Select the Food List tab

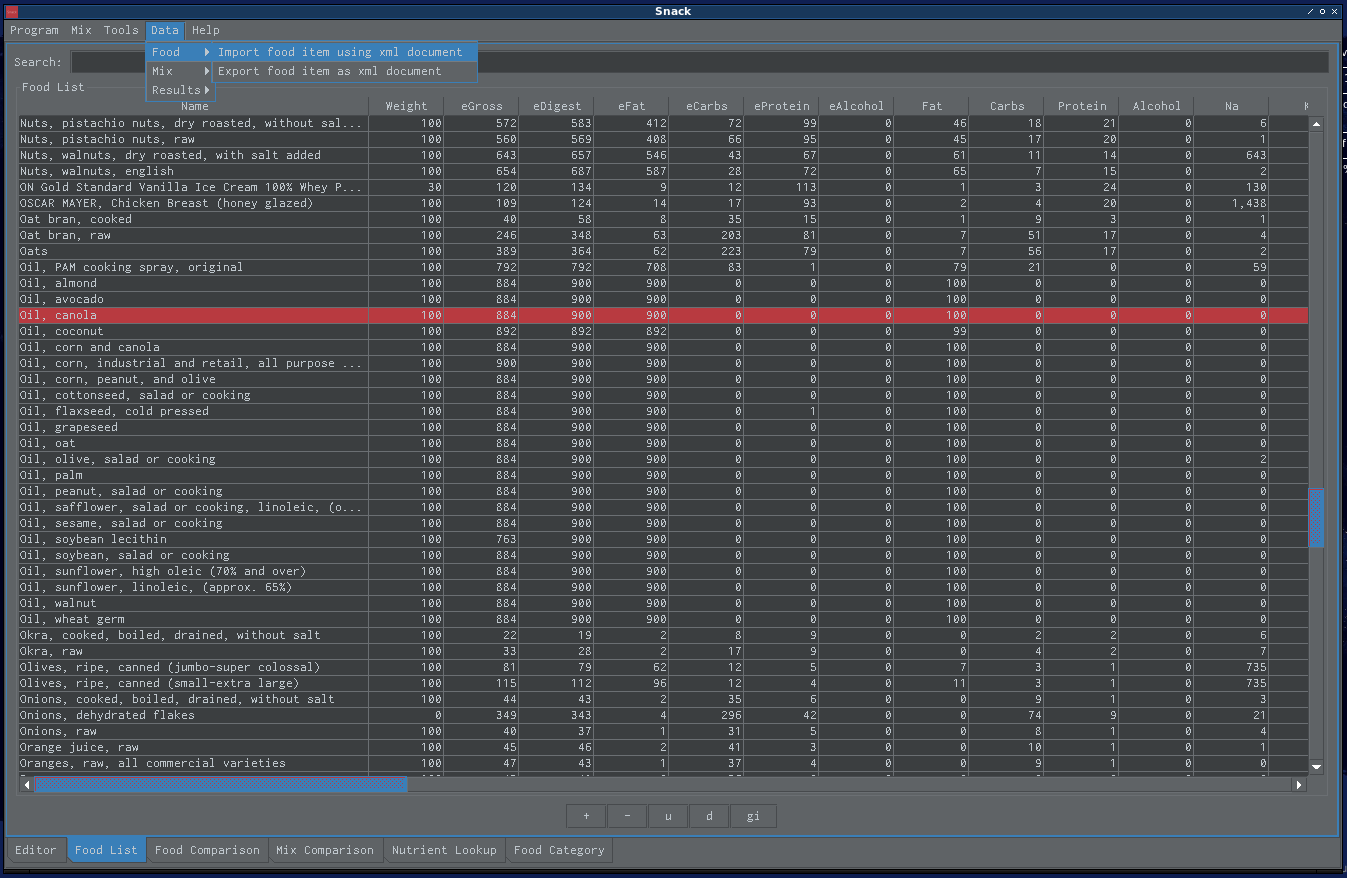106,850
